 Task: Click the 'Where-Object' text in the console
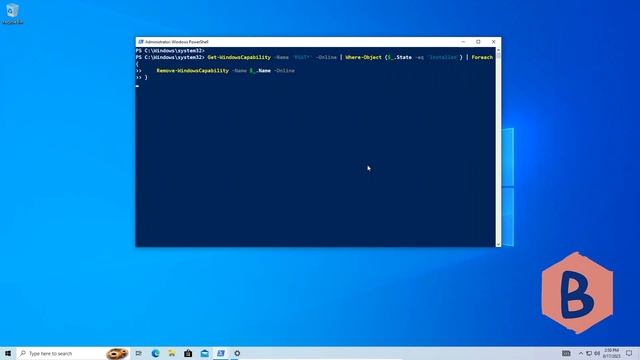coord(363,58)
